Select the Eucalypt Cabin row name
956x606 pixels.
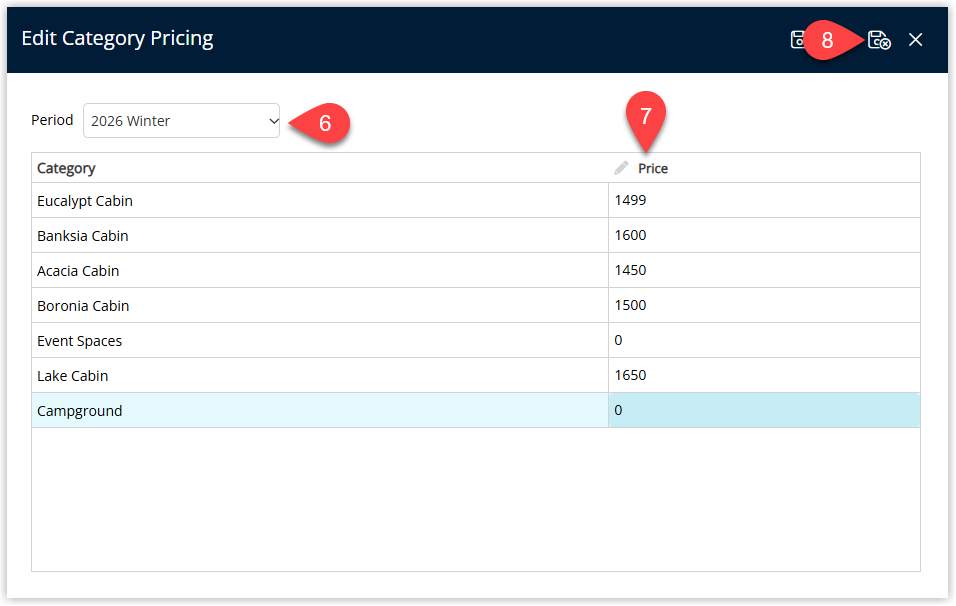pos(85,201)
